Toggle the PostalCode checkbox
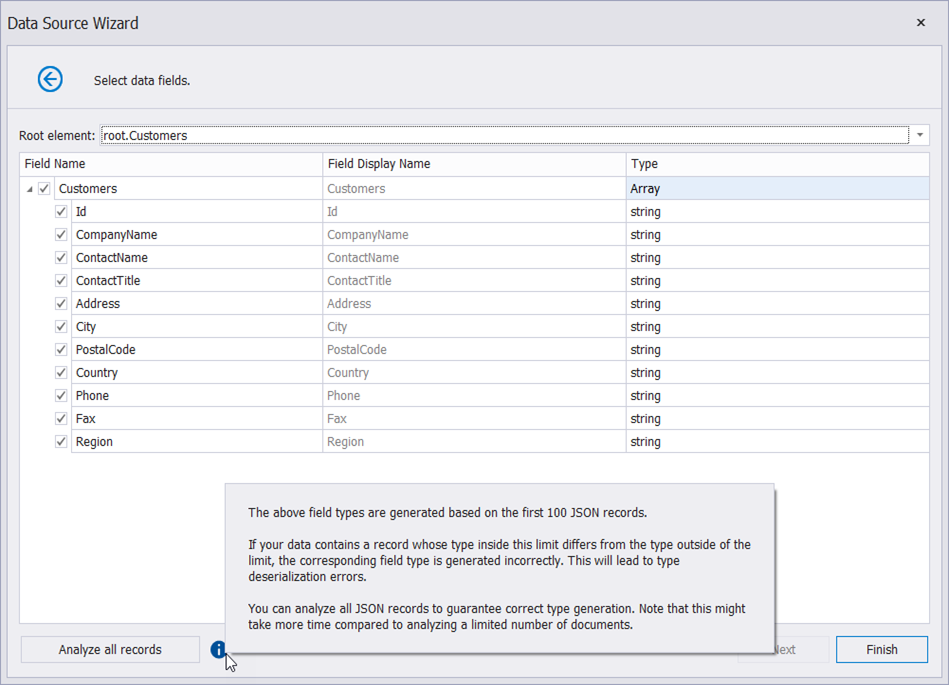 point(61,350)
